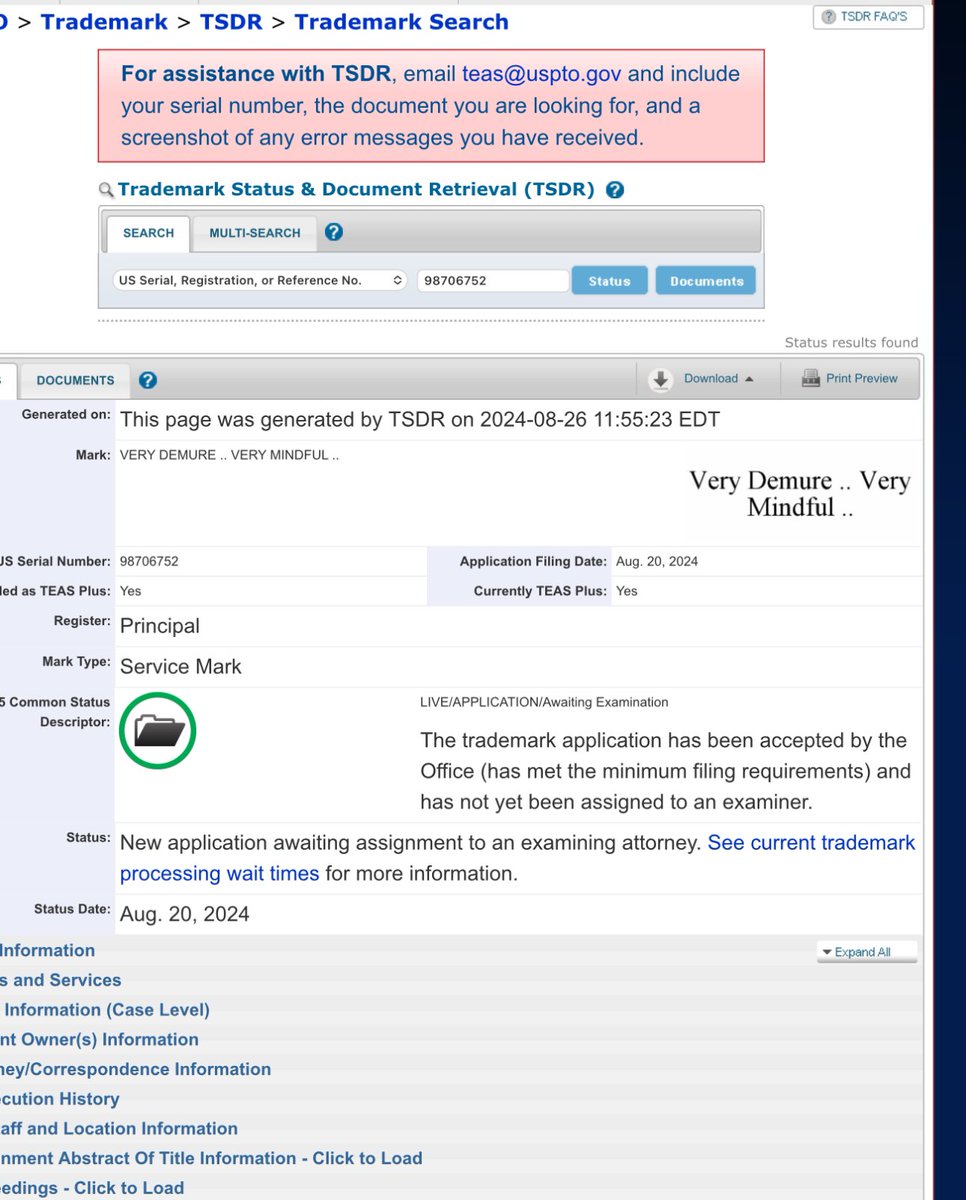The image size is (966, 1200).
Task: Go to TSDR breadcrumb link
Action: tap(231, 22)
